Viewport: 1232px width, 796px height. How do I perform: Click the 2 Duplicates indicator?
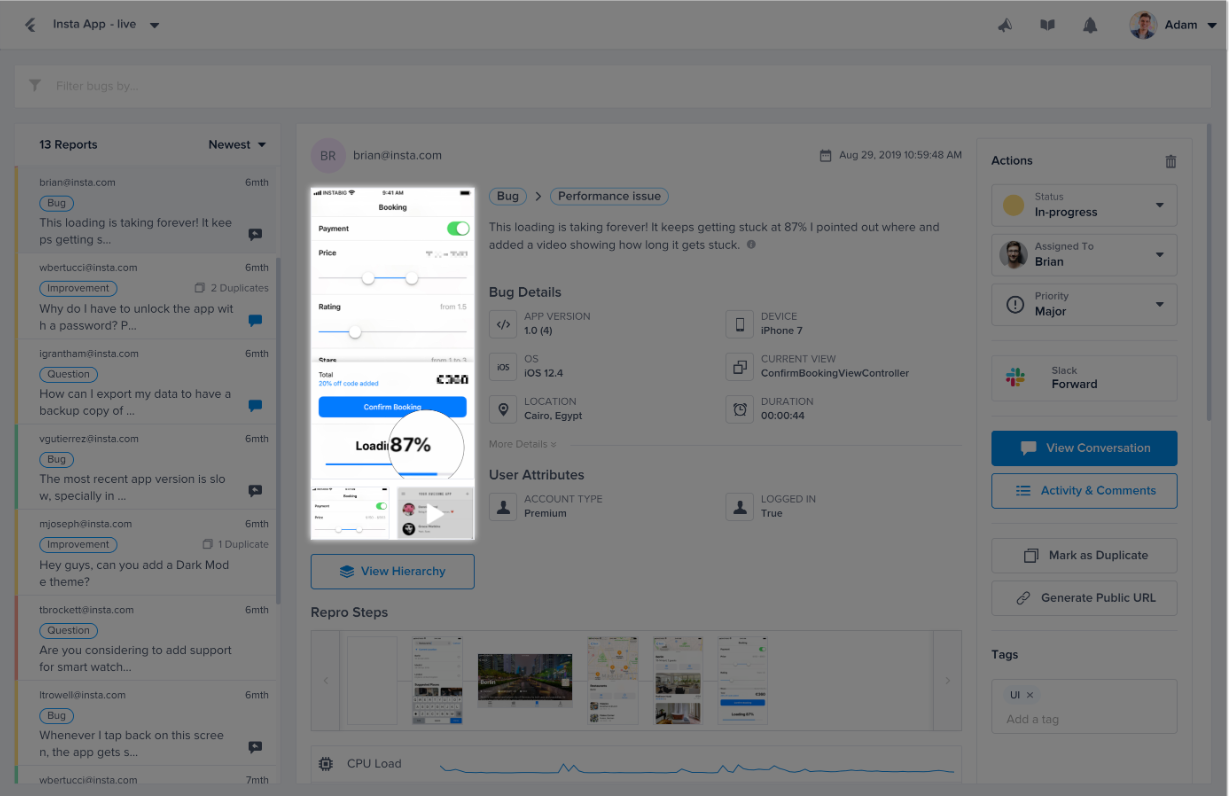coord(231,288)
